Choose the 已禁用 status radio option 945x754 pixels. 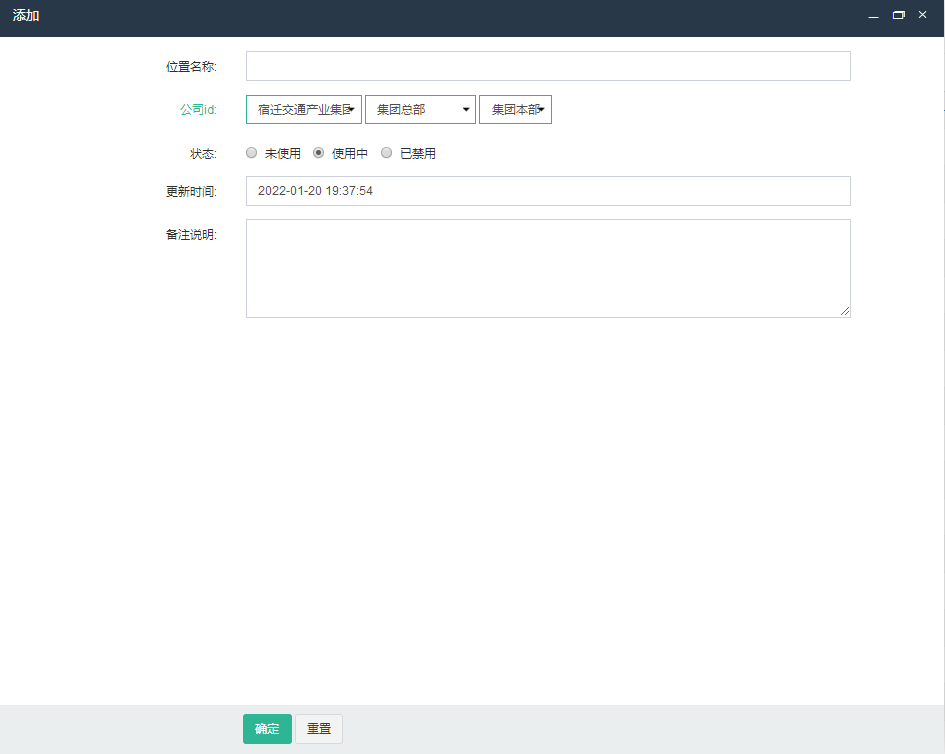click(387, 153)
